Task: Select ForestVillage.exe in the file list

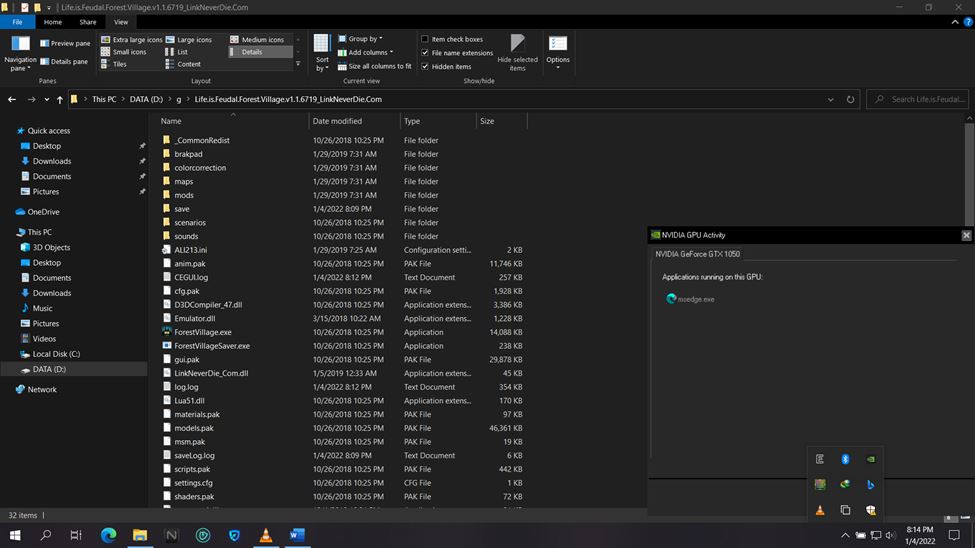Action: (202, 332)
